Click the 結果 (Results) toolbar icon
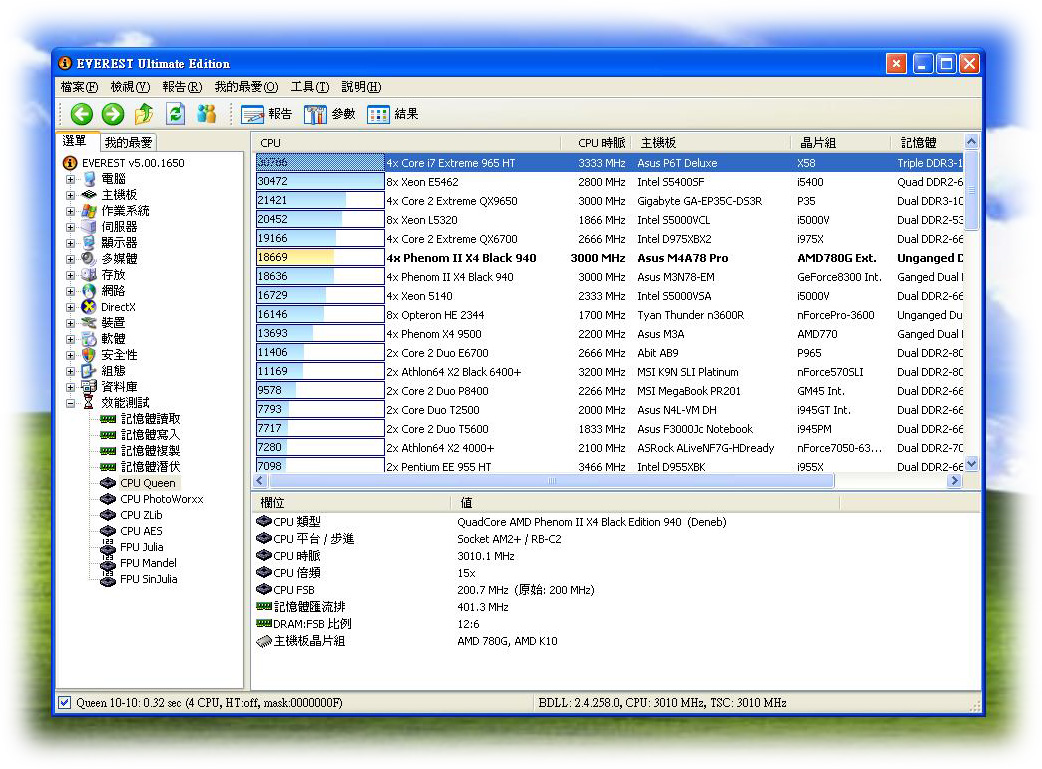 click(x=379, y=114)
